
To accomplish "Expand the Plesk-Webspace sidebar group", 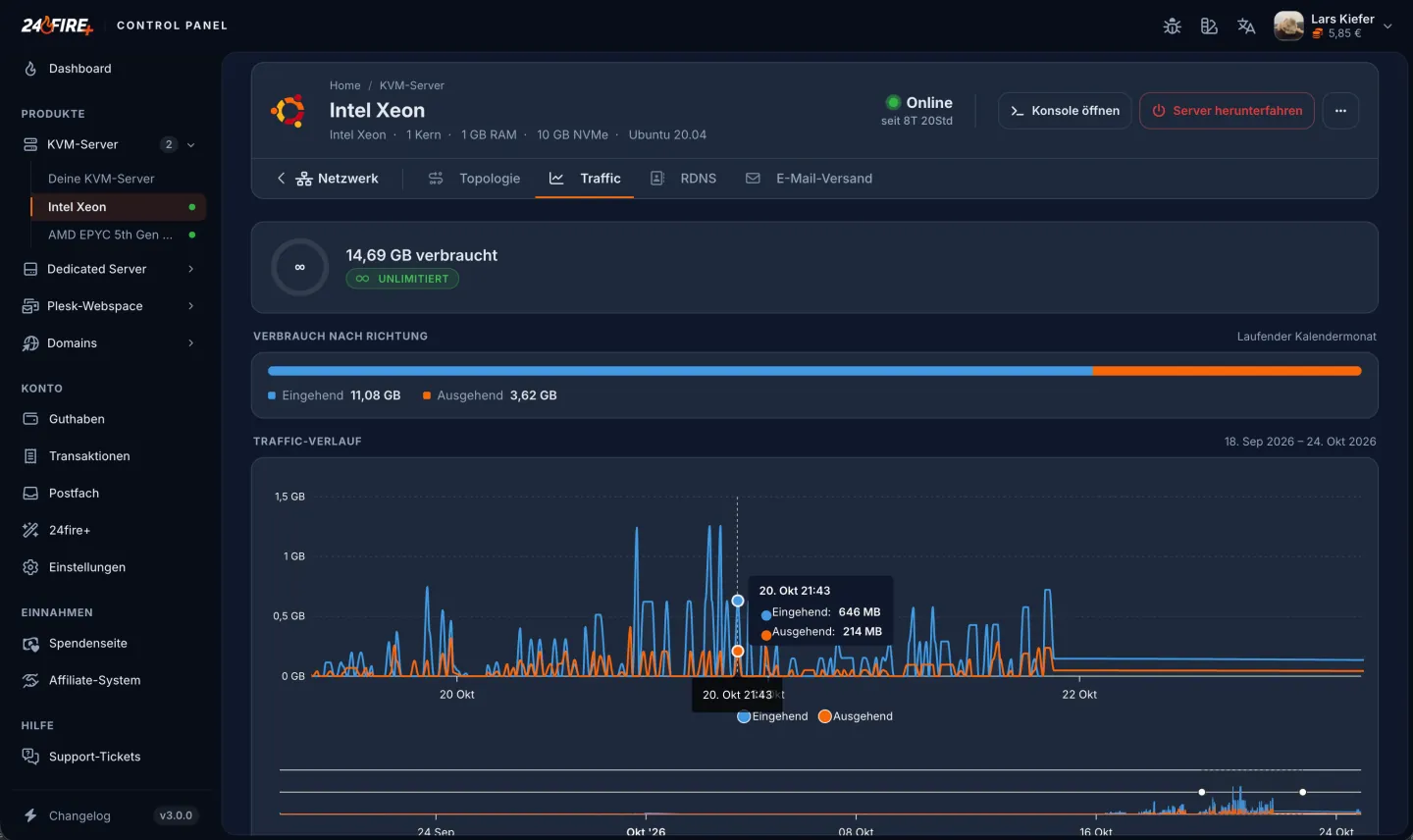I will pos(190,306).
